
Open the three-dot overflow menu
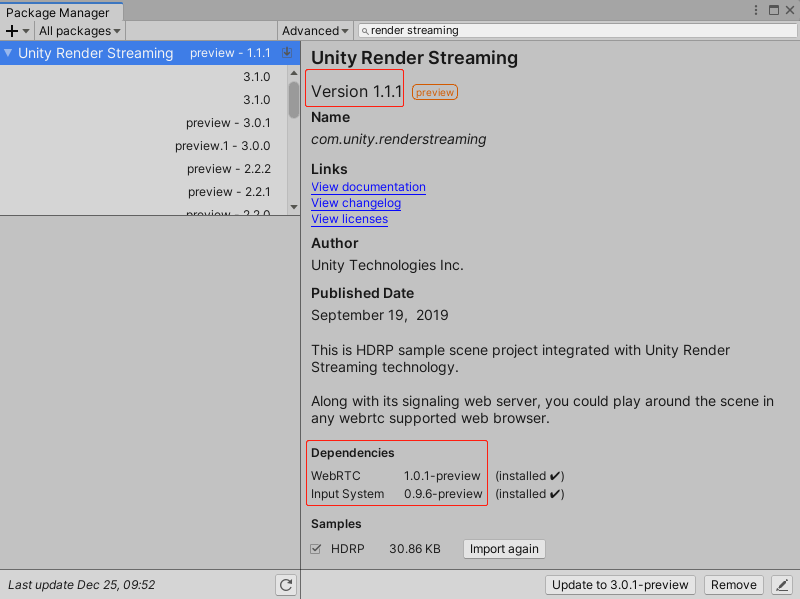point(757,9)
